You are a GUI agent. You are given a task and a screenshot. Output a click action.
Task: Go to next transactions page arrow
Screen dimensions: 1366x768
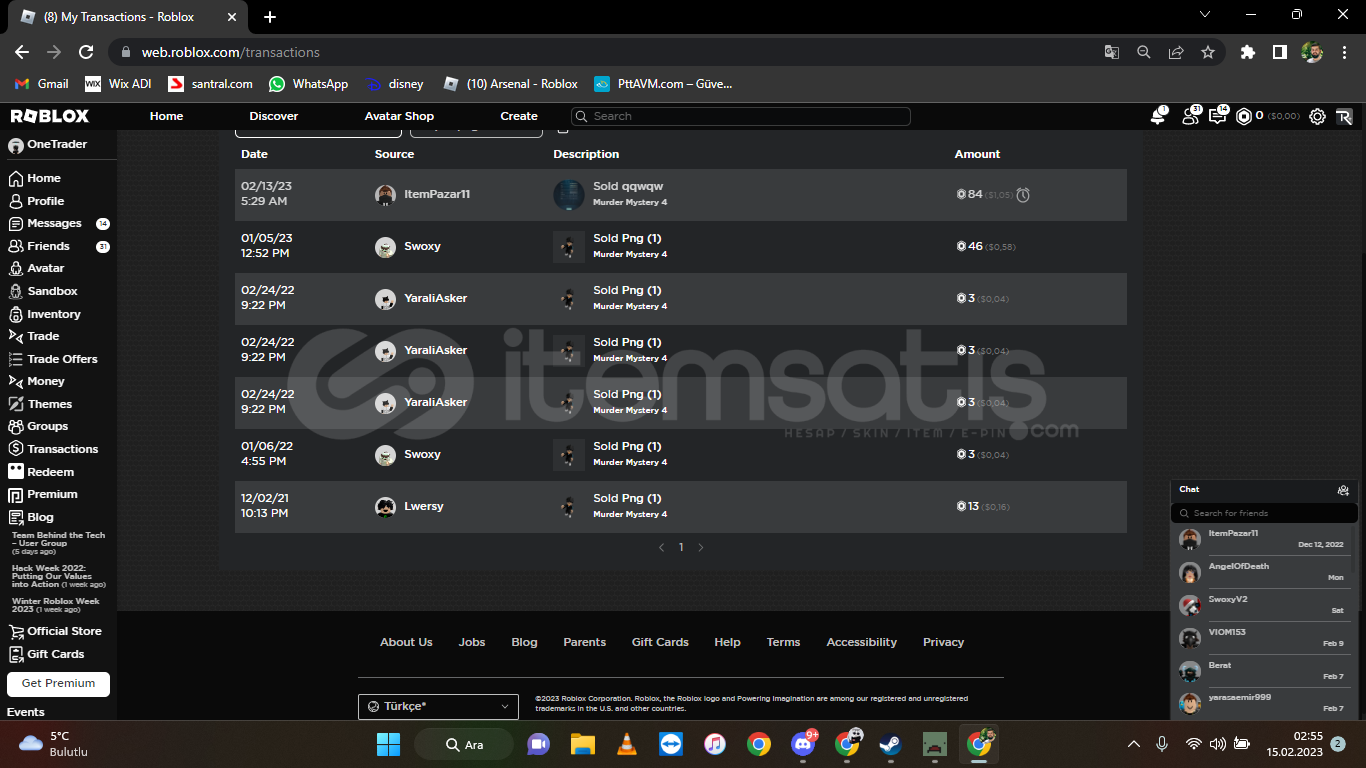[701, 547]
